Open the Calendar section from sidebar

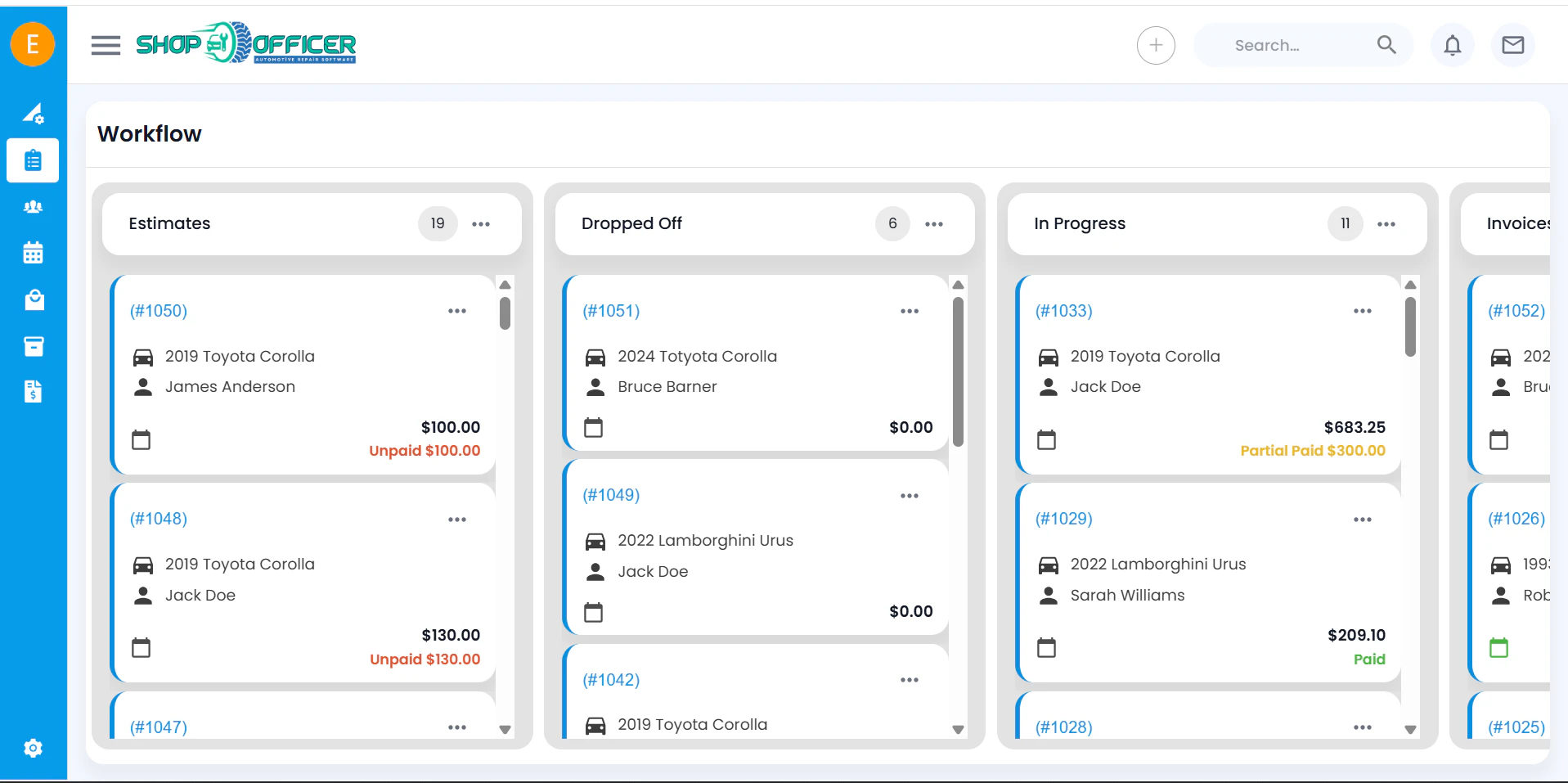[x=33, y=253]
